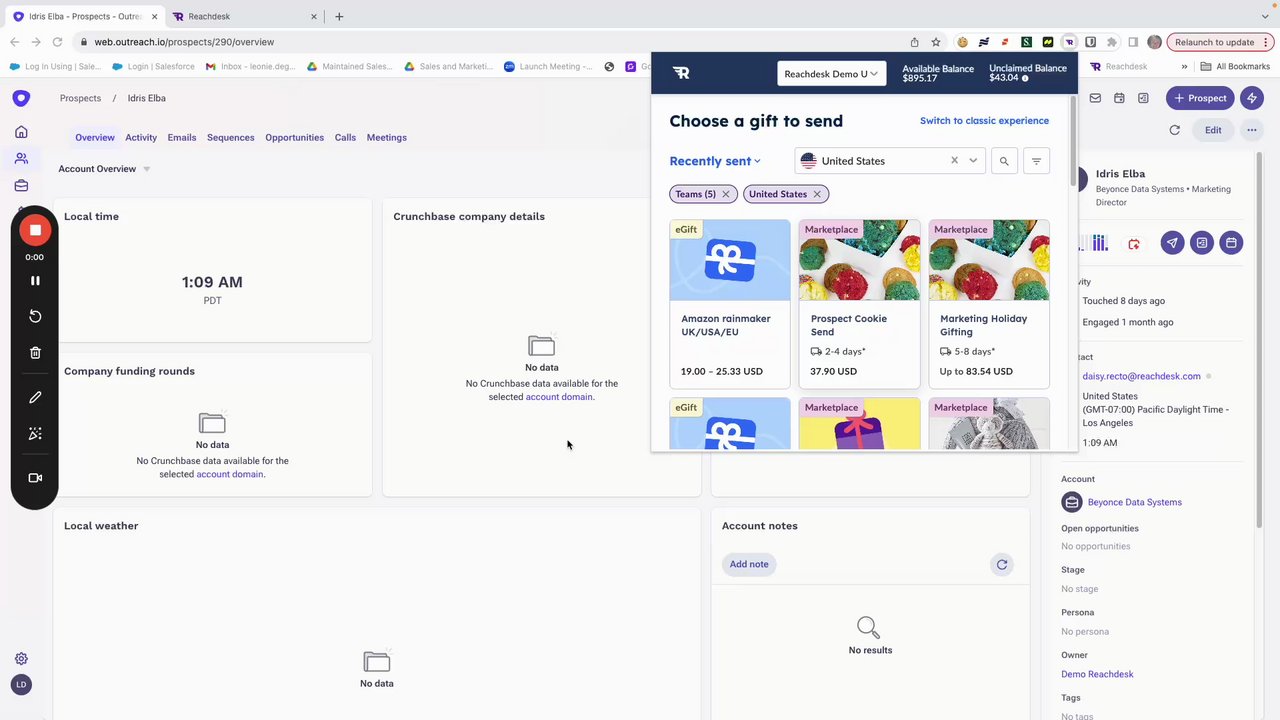
Task: Click the task icon beside paper plane
Action: [x=1202, y=243]
